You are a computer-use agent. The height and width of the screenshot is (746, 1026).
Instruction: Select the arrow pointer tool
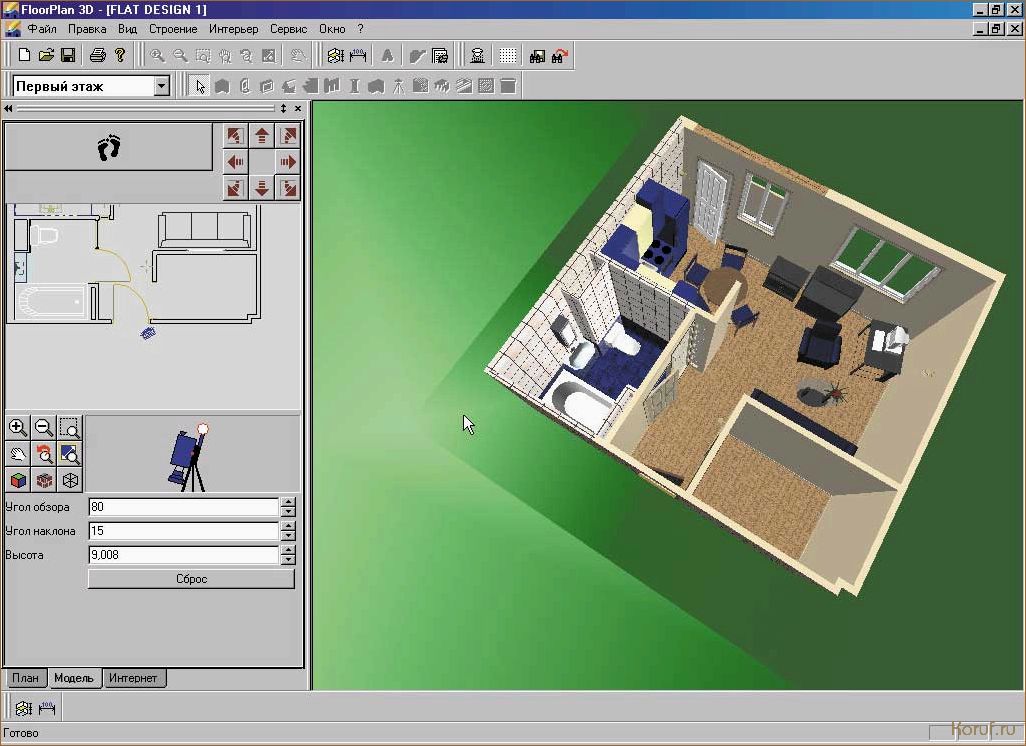(x=200, y=86)
